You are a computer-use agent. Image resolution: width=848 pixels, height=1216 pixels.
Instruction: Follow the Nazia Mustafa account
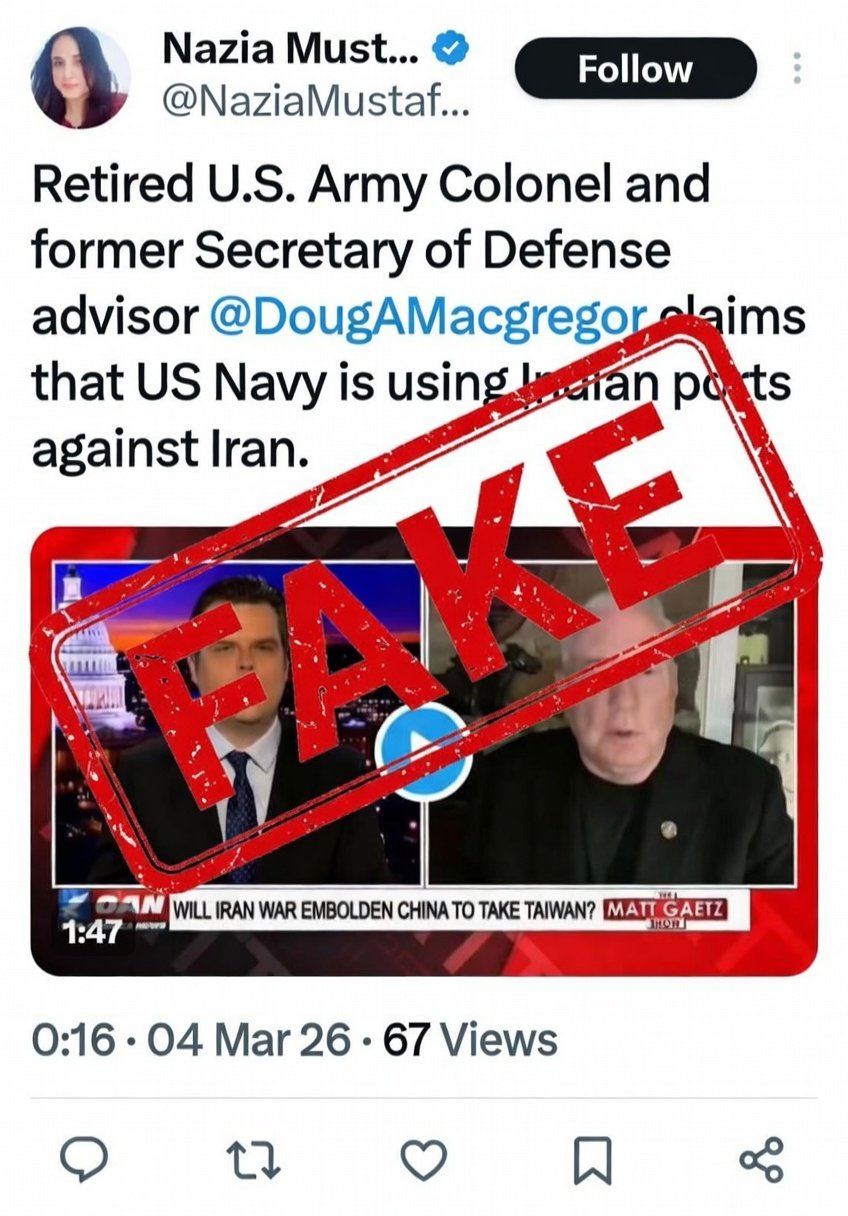tap(635, 68)
